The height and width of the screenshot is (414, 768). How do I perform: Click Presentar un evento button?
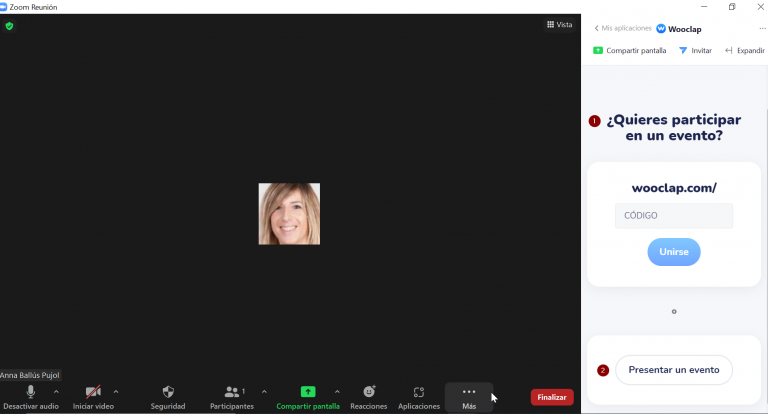[674, 370]
